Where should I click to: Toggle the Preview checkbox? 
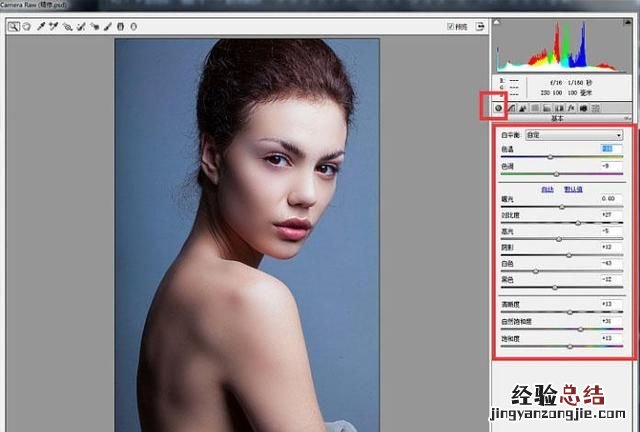click(x=451, y=26)
